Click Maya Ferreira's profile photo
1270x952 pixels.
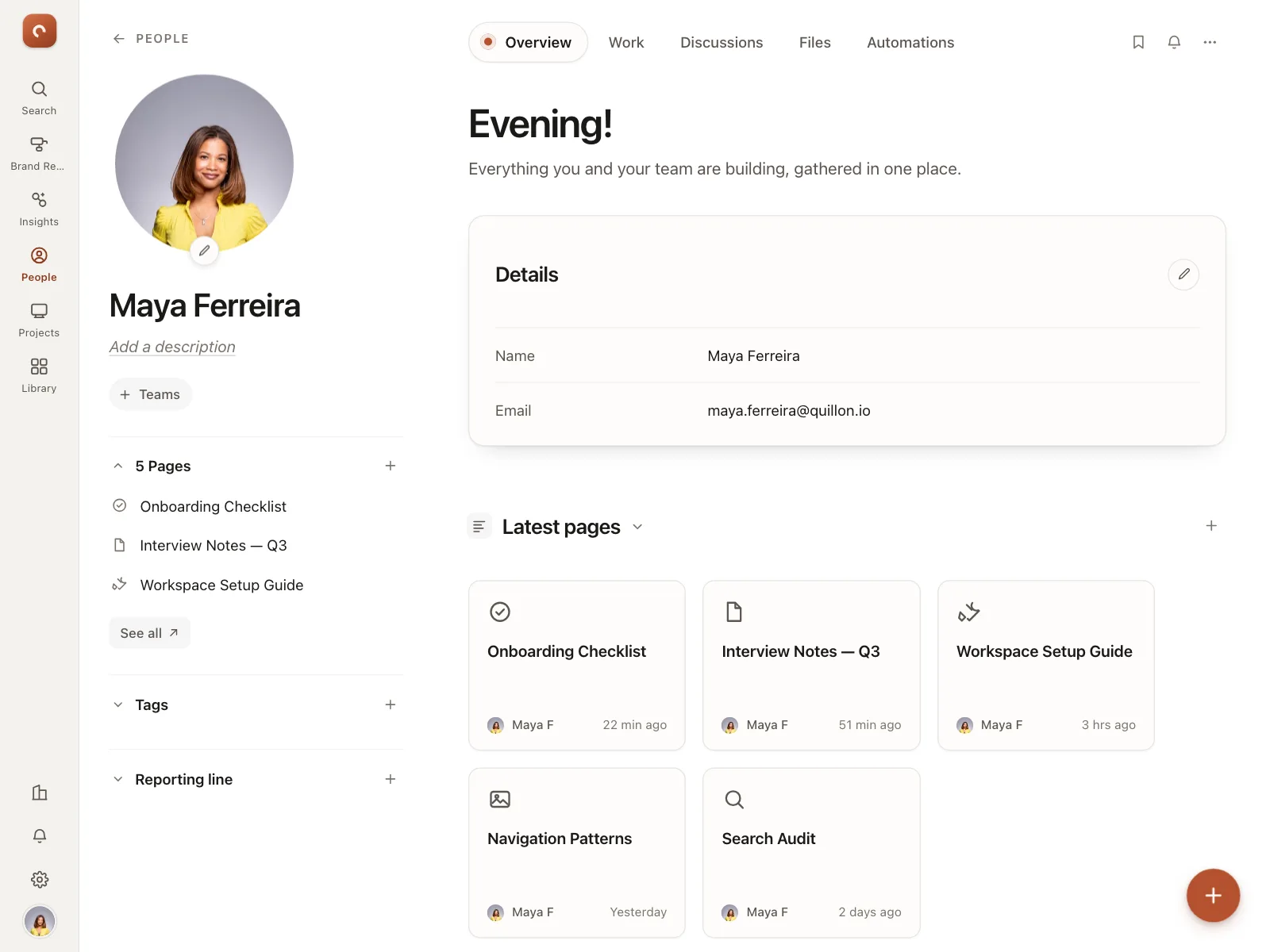coord(204,163)
